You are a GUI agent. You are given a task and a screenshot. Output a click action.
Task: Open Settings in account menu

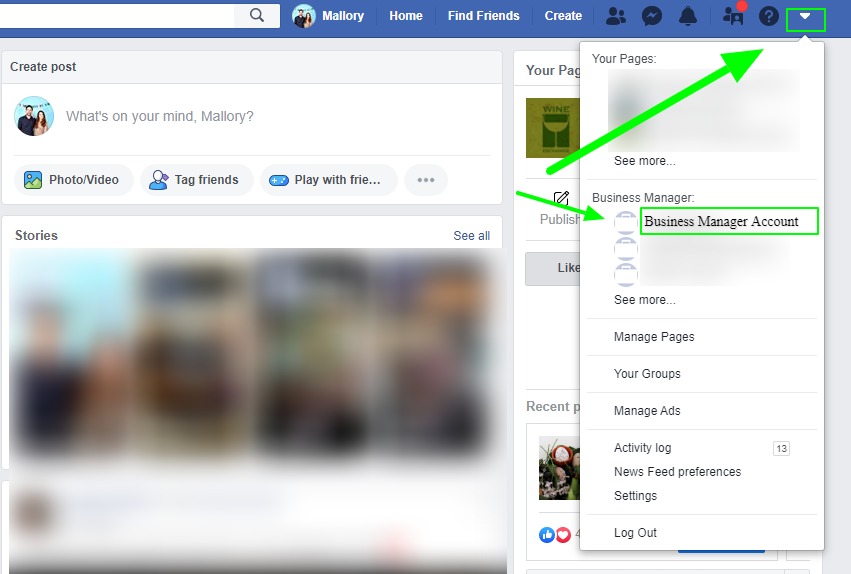tap(636, 495)
